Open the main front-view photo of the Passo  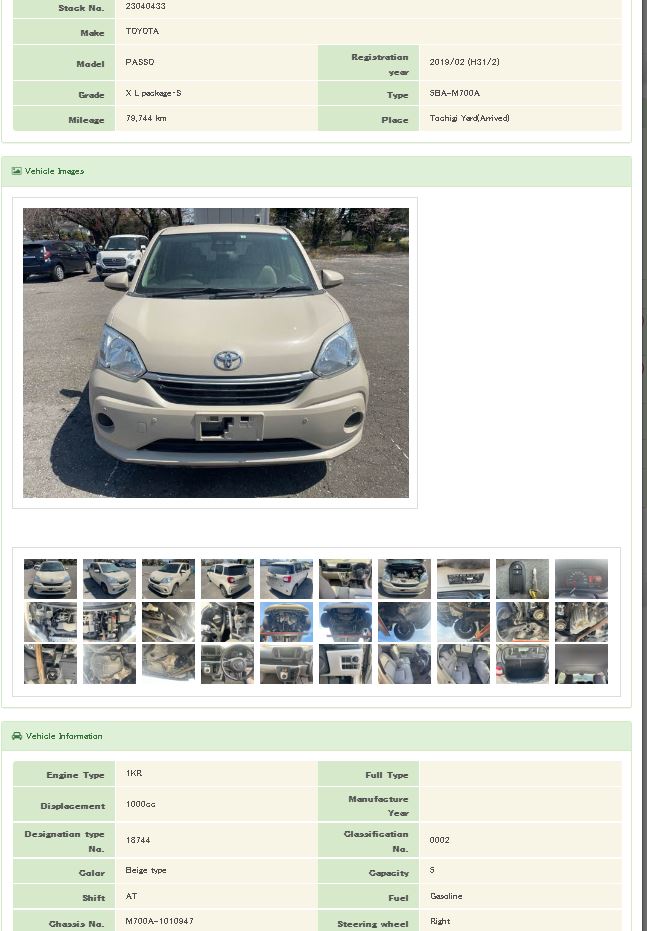(x=215, y=353)
